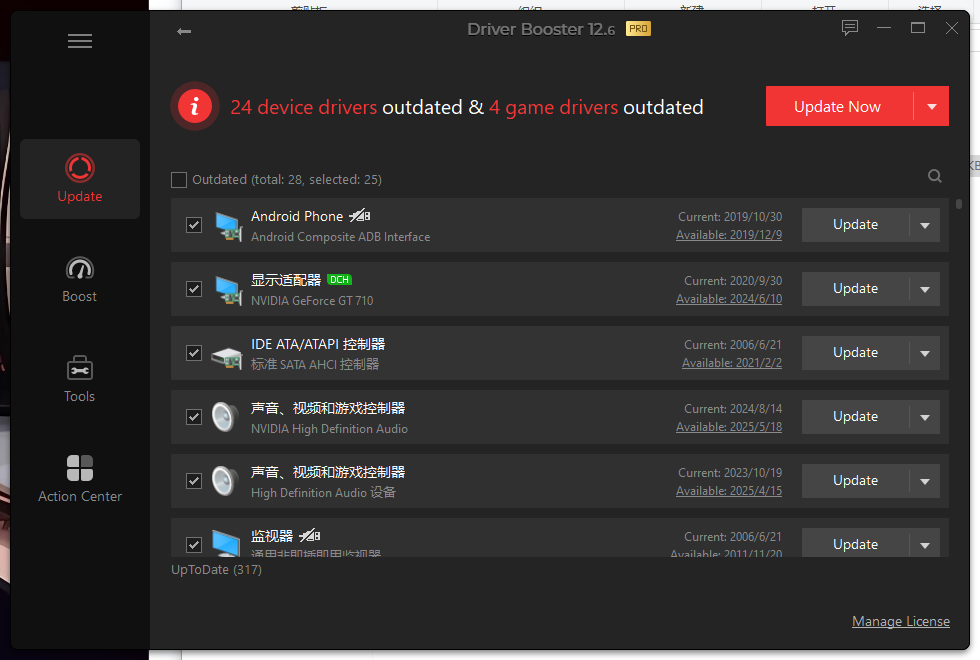Open the Update tab in sidebar
This screenshot has width=980, height=660.
point(80,179)
